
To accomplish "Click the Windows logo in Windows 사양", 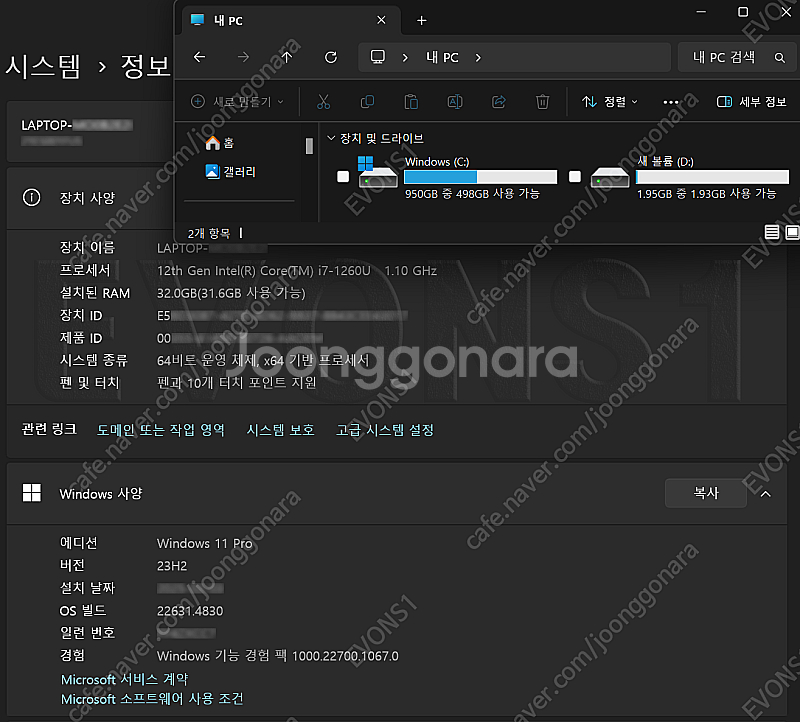I will coord(32,493).
